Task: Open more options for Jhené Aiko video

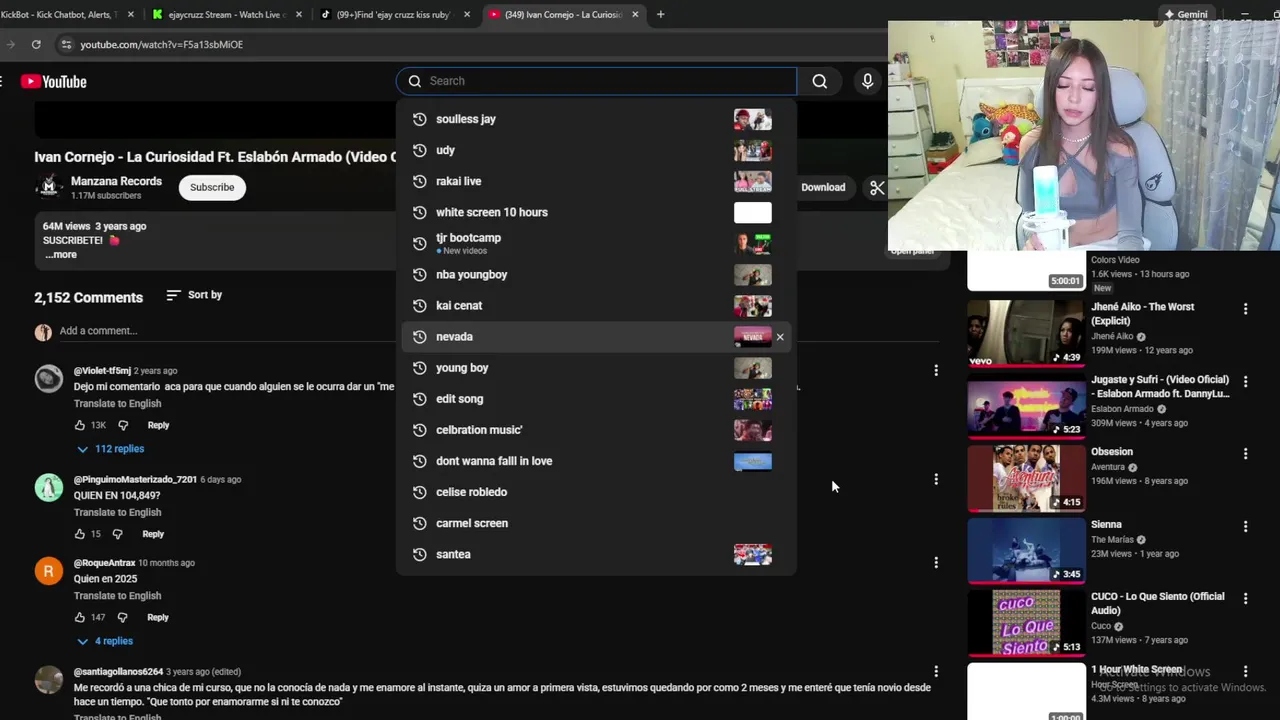Action: [x=1245, y=309]
